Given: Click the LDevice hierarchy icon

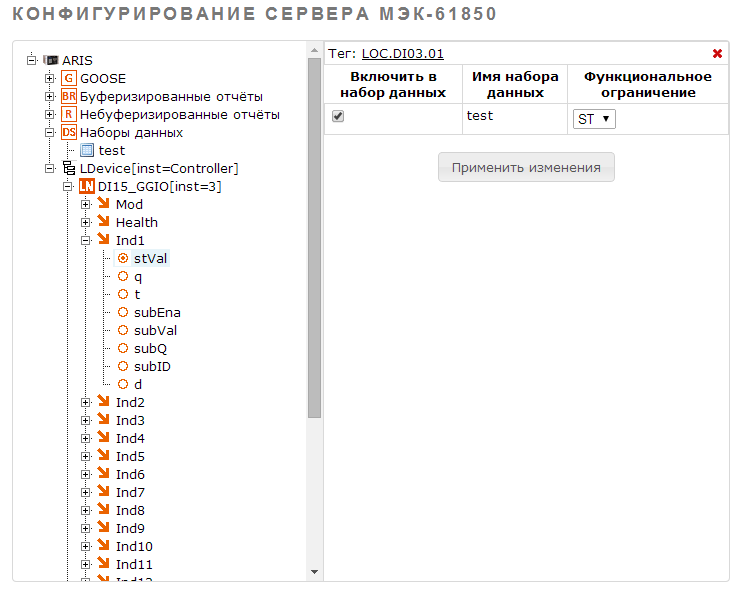Looking at the screenshot, I should coord(69,168).
